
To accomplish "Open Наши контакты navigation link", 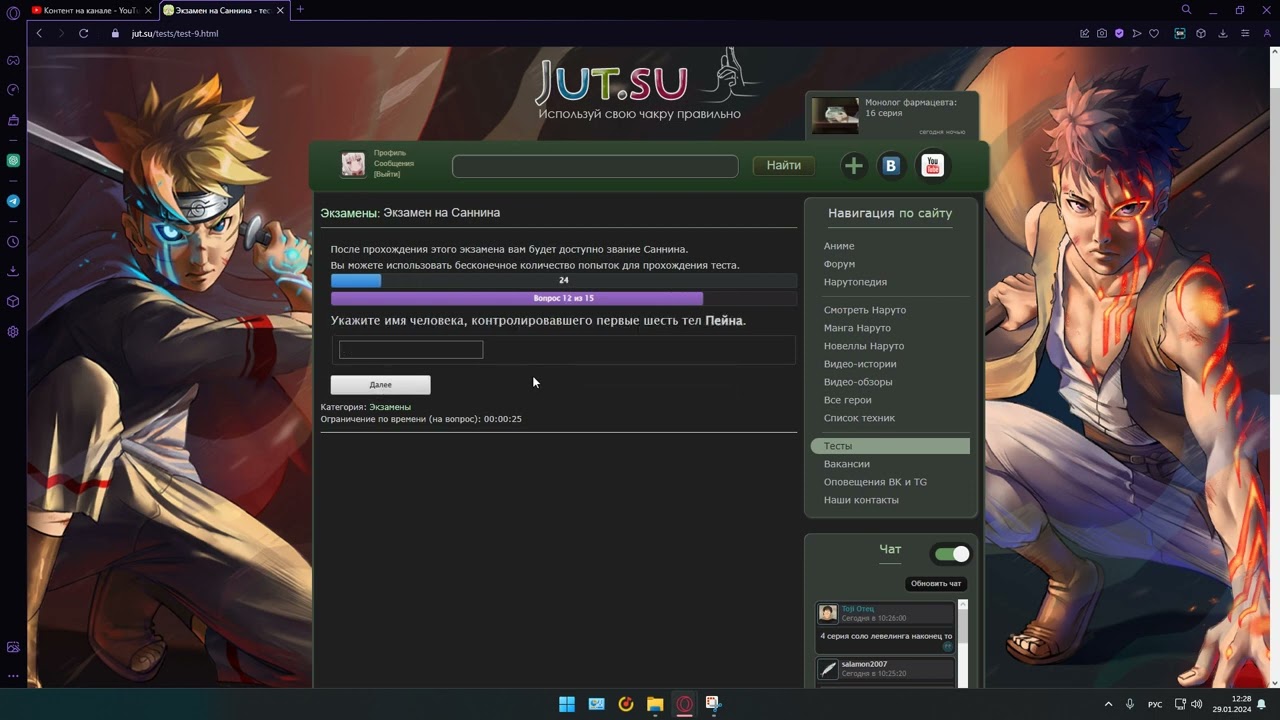I will (x=861, y=500).
